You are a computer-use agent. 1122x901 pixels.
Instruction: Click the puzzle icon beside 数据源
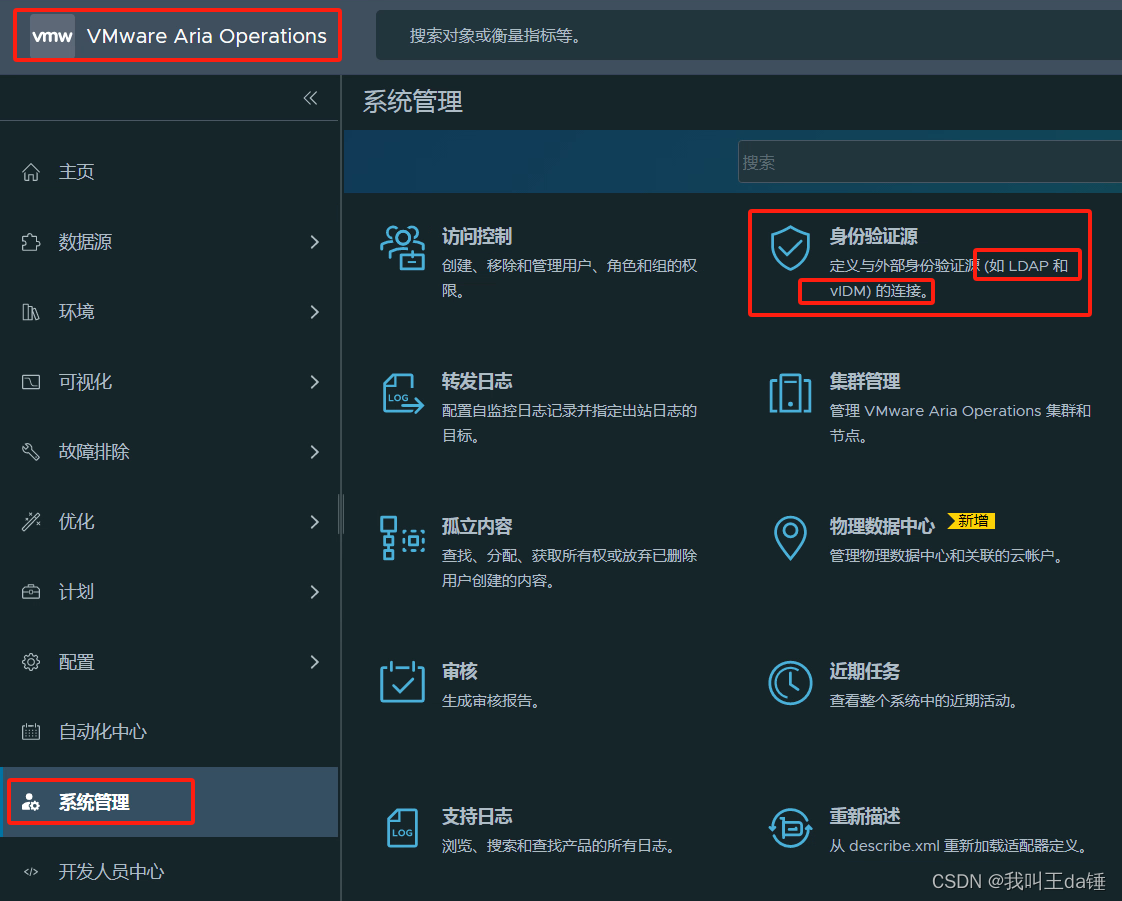31,242
